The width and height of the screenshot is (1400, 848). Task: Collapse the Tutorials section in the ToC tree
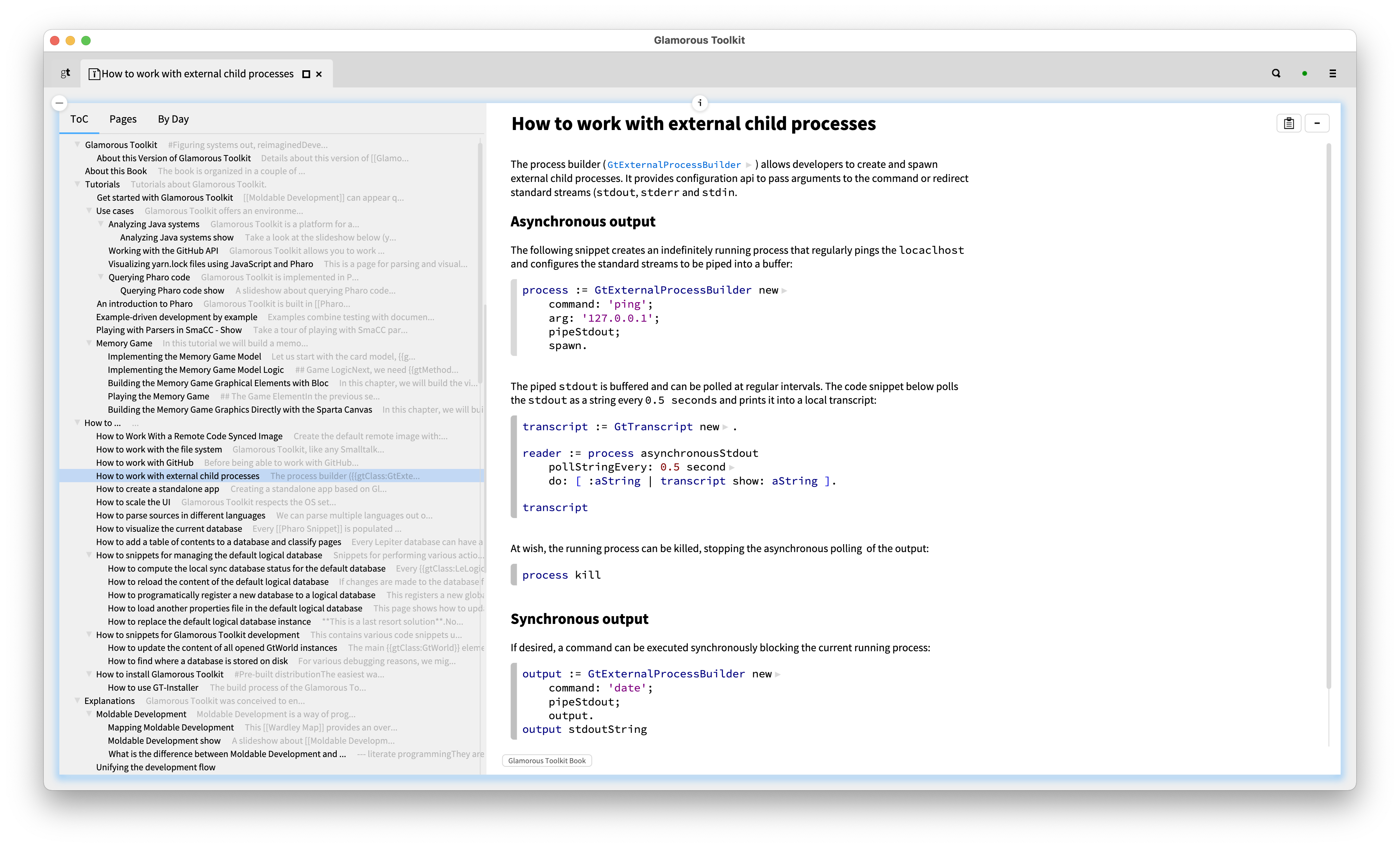tap(78, 184)
